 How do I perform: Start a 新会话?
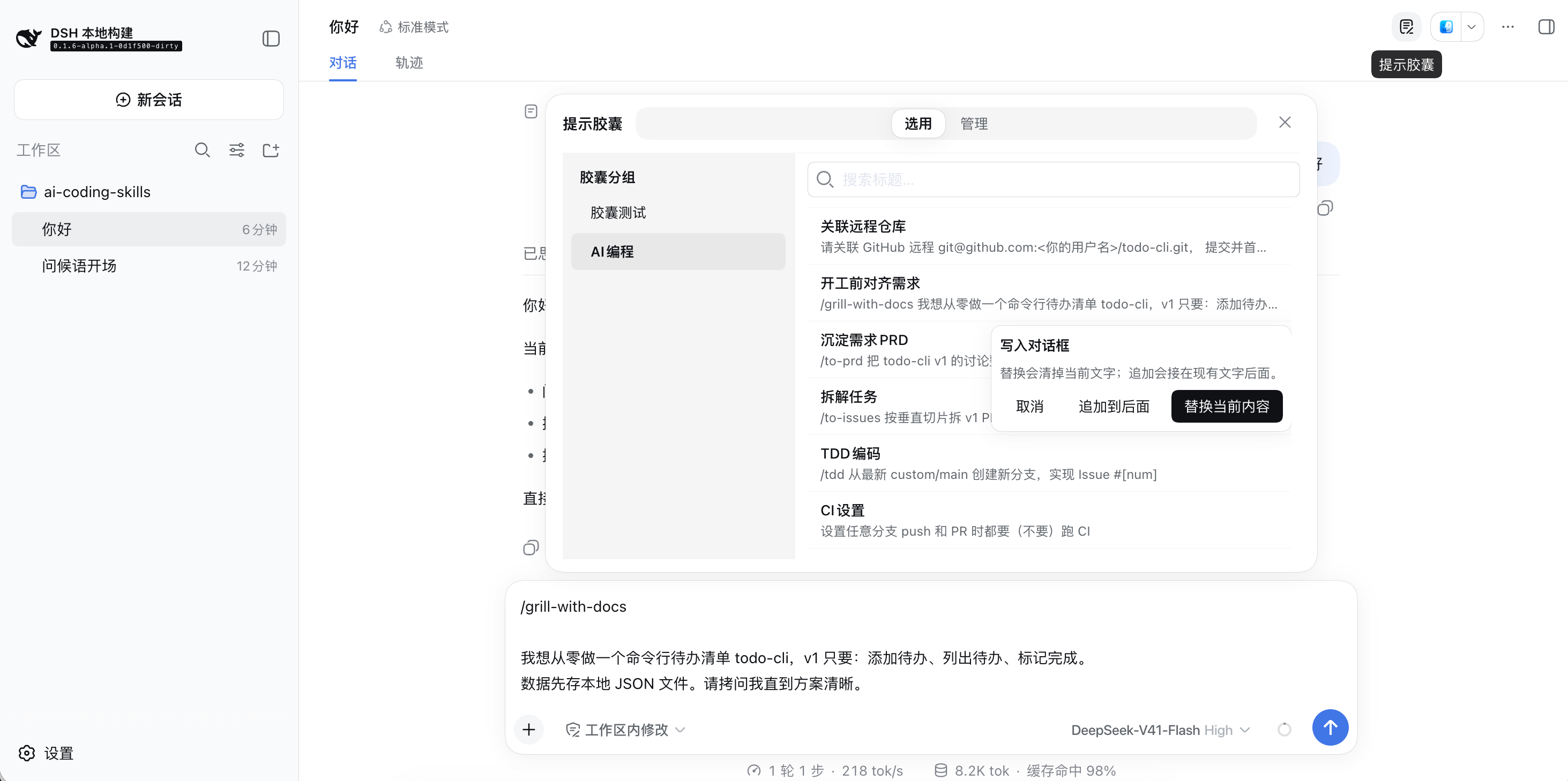[148, 99]
